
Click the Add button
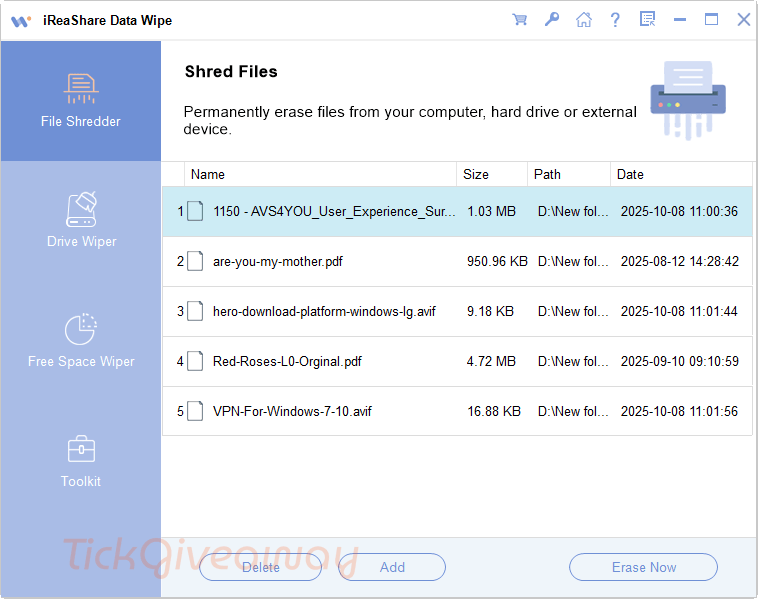click(x=392, y=567)
